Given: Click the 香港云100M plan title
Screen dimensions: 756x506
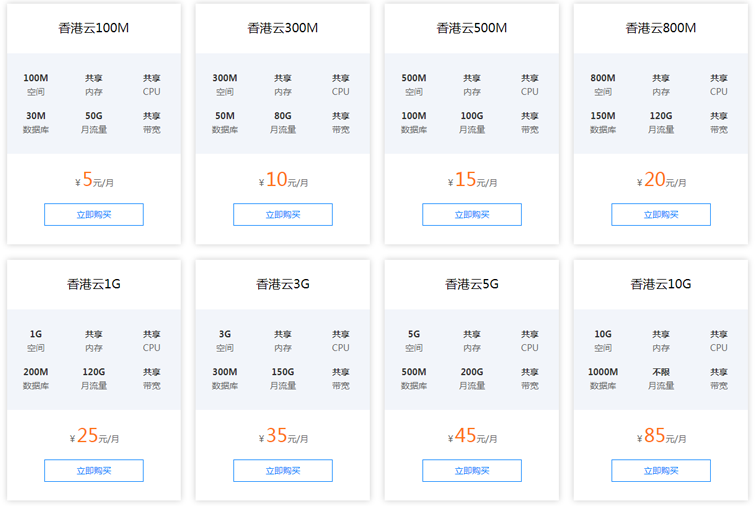Looking at the screenshot, I should click(94, 28).
